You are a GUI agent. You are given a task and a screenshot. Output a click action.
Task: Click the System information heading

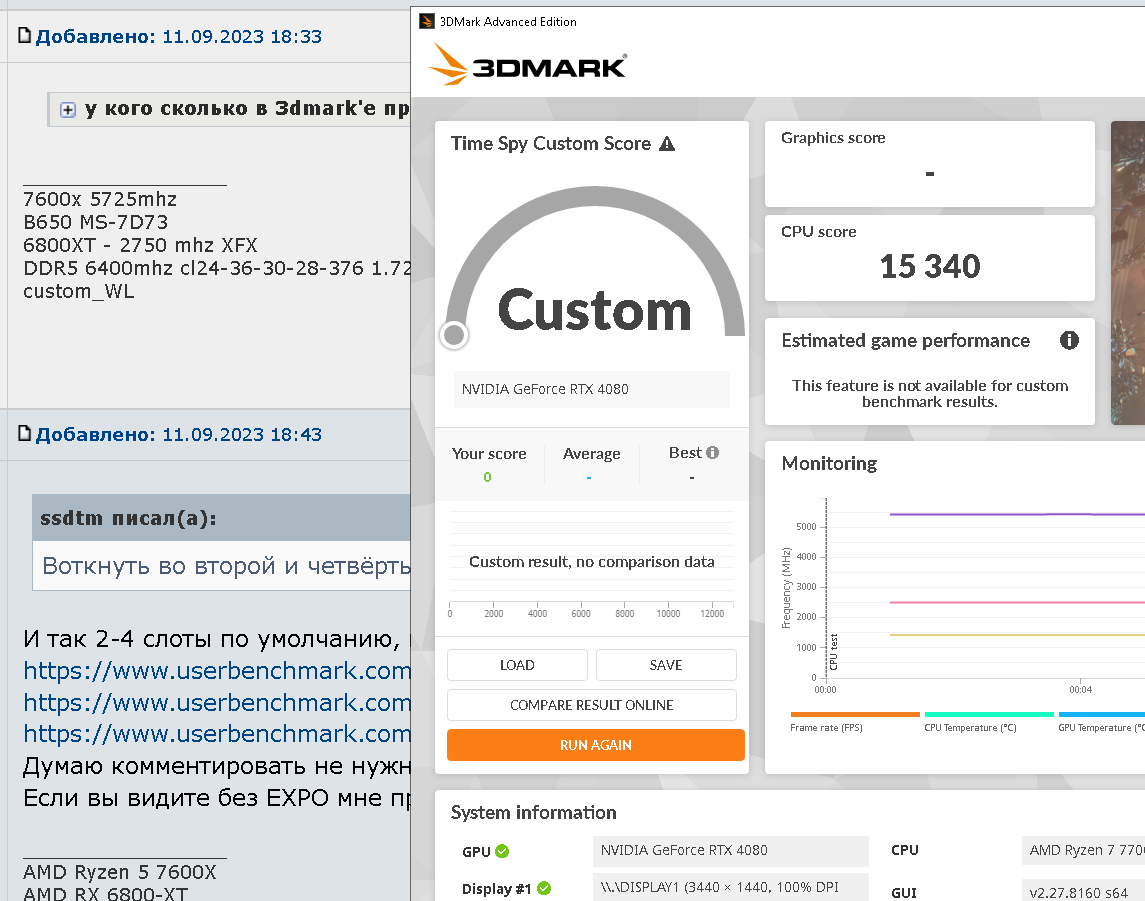pos(534,813)
